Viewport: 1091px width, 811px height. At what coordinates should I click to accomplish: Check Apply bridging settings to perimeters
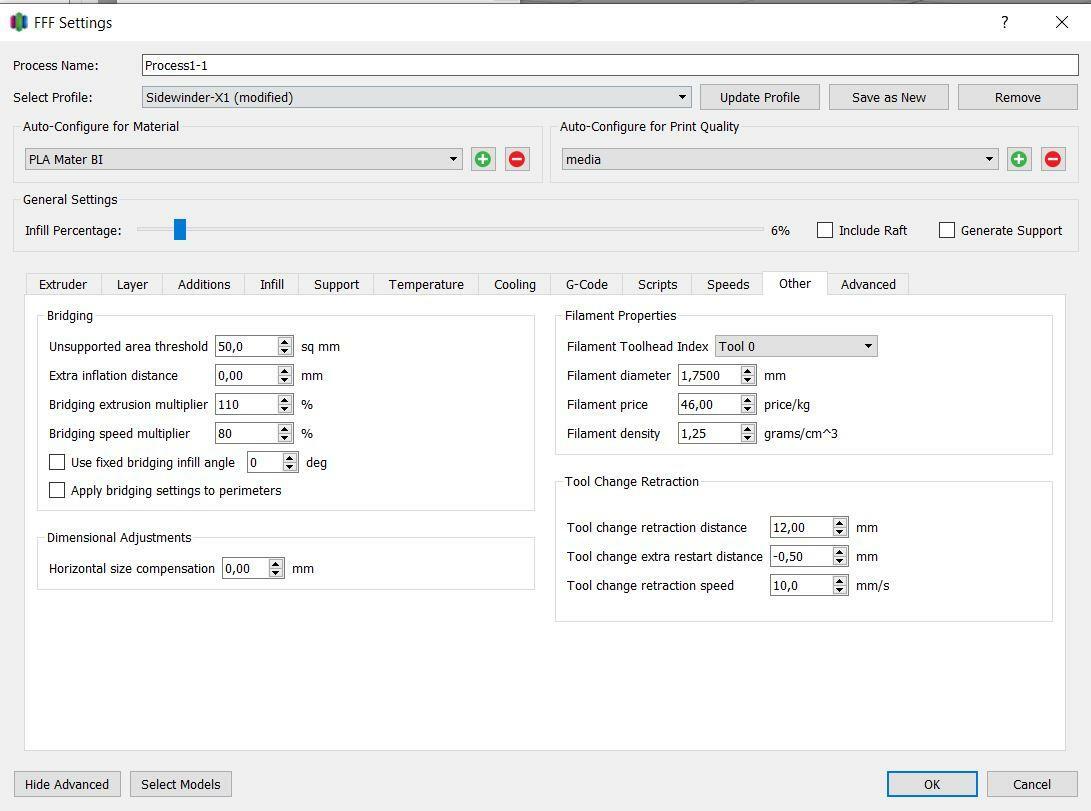[58, 490]
